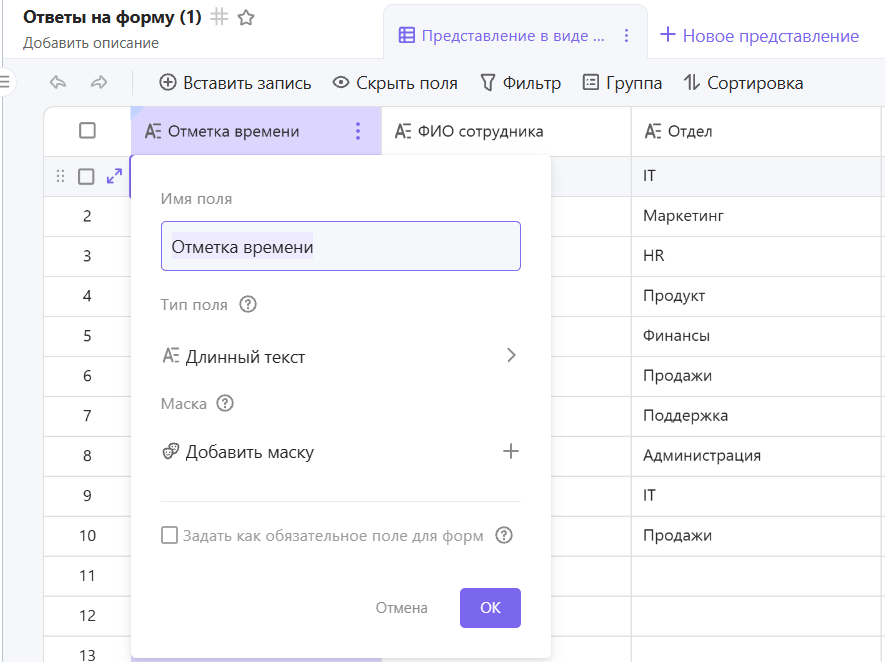885x662 pixels.
Task: Click the "Имя поля" input field
Action: (340, 246)
